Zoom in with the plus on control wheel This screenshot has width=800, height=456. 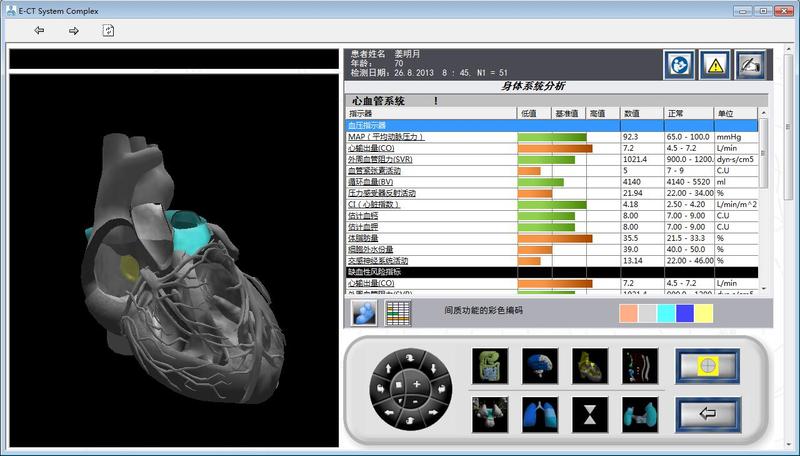[x=416, y=385]
